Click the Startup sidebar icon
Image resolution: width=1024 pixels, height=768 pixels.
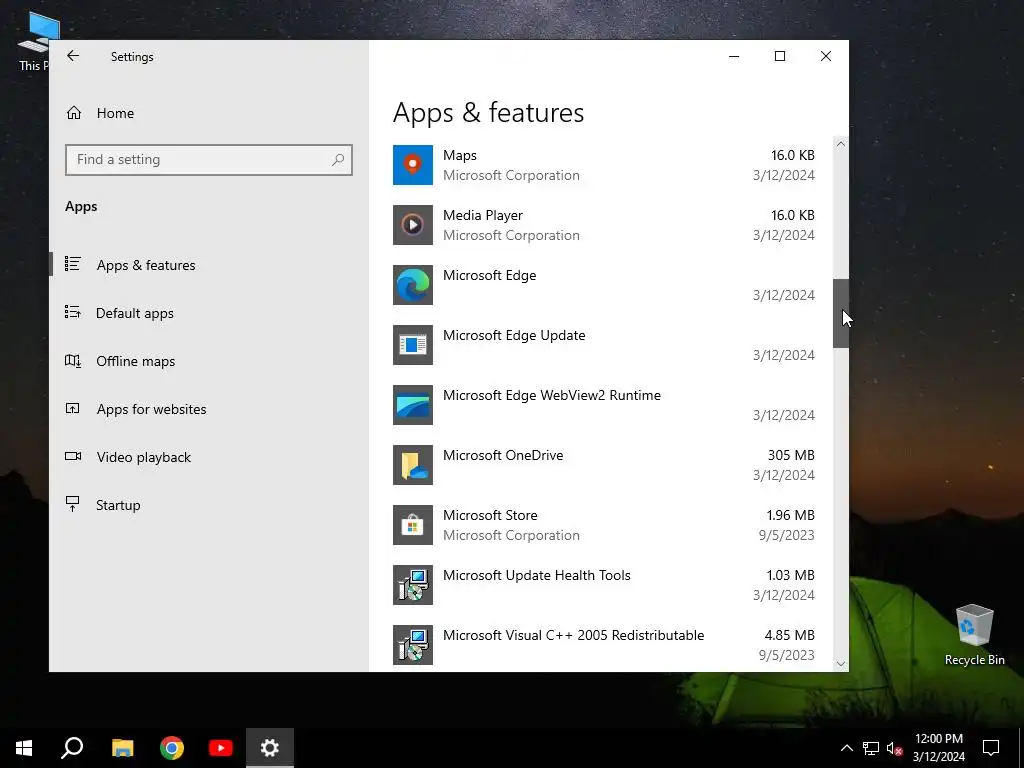72,504
